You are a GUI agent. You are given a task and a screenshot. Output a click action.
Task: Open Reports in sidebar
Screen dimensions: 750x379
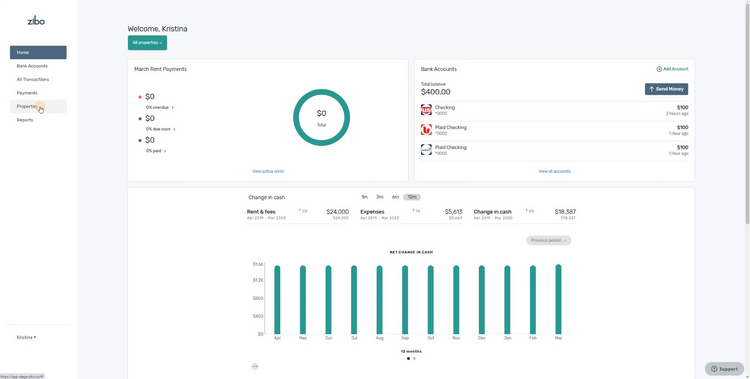click(38, 120)
